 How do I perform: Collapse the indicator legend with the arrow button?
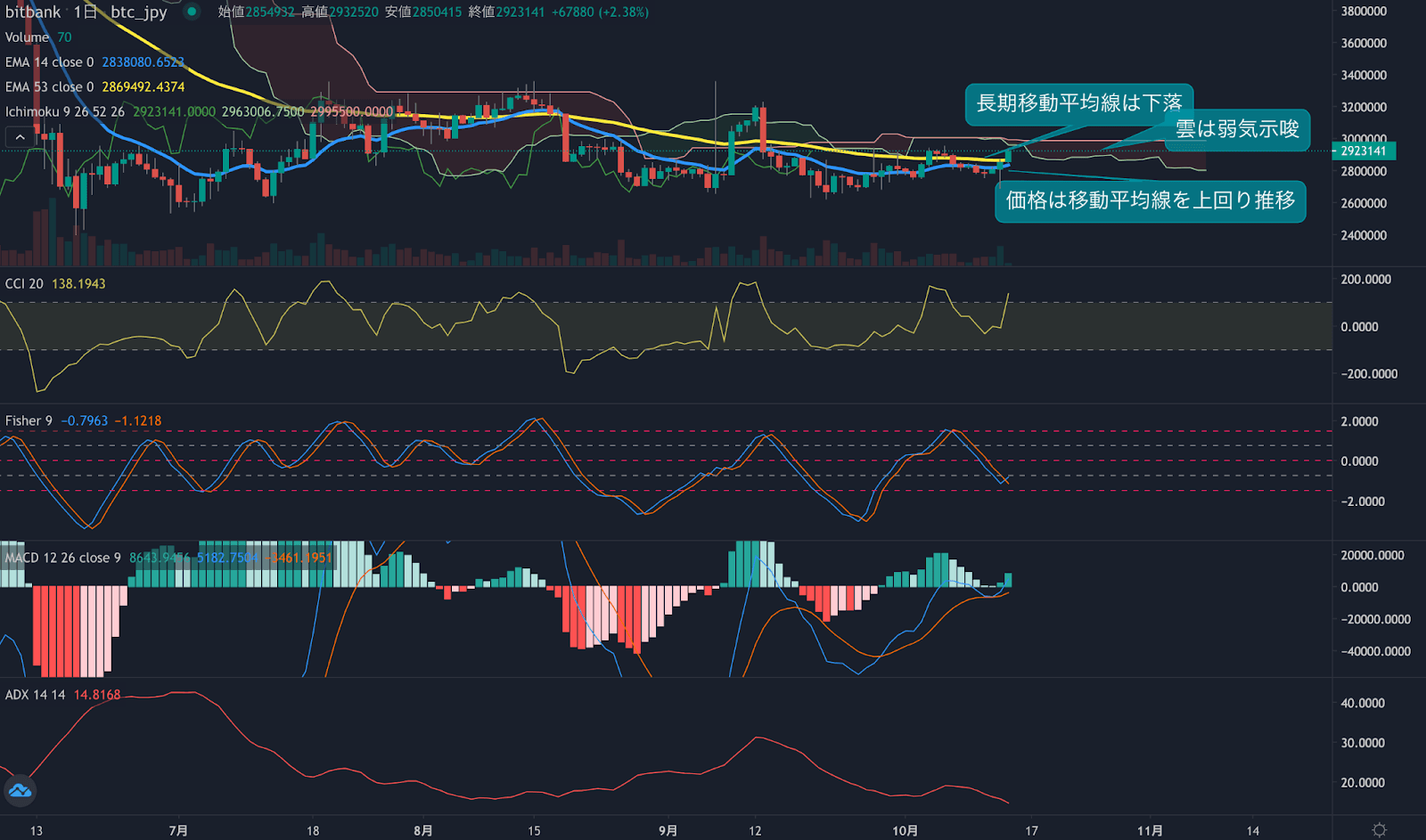[18, 137]
